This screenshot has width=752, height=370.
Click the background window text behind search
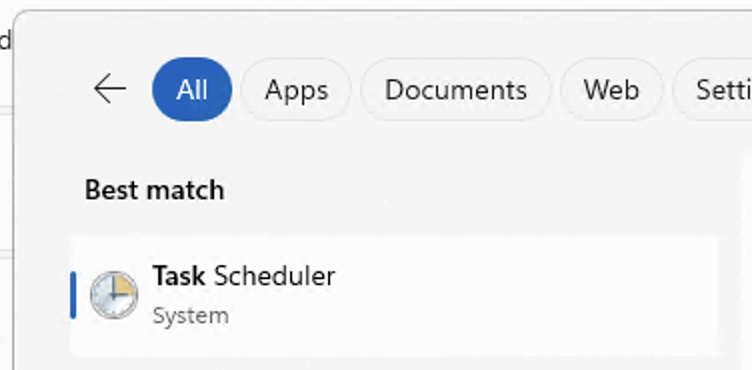[5, 41]
